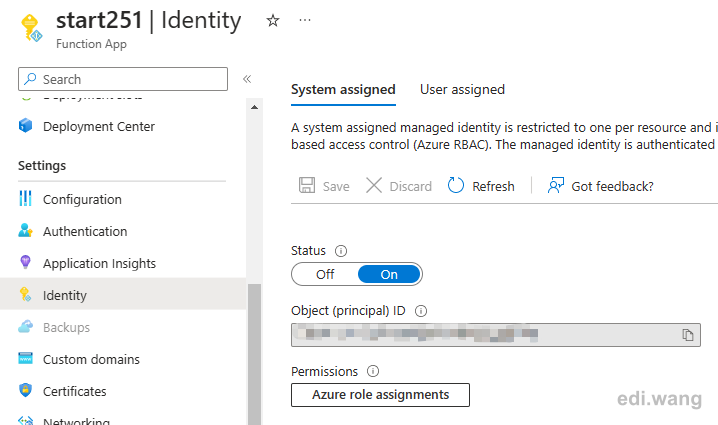Image resolution: width=718 pixels, height=425 pixels.
Task: Click the Refresh text label
Action: pyautogui.click(x=494, y=186)
